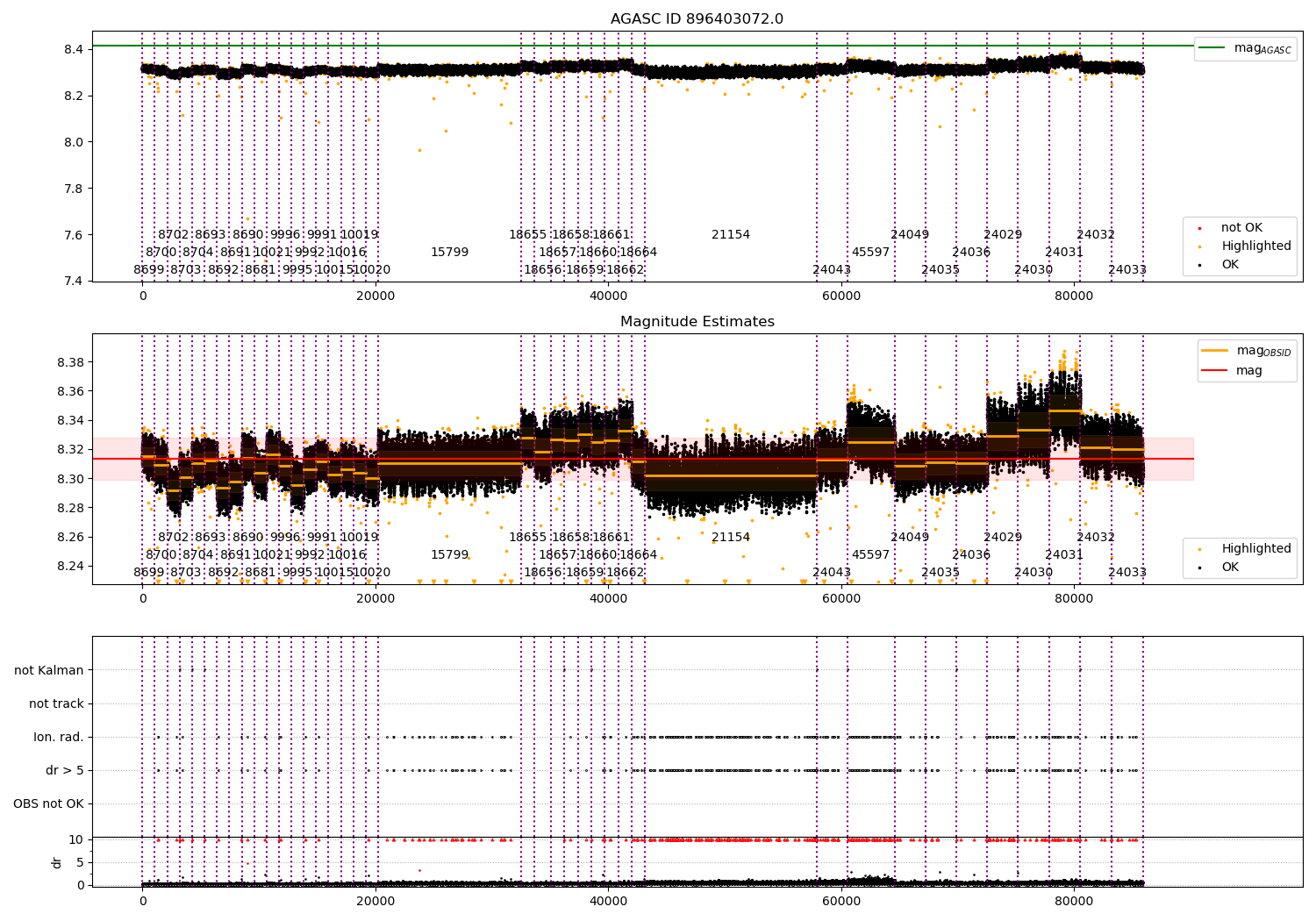Click the red dot marker next to 'not OK'
1316x921 pixels.
(1199, 228)
